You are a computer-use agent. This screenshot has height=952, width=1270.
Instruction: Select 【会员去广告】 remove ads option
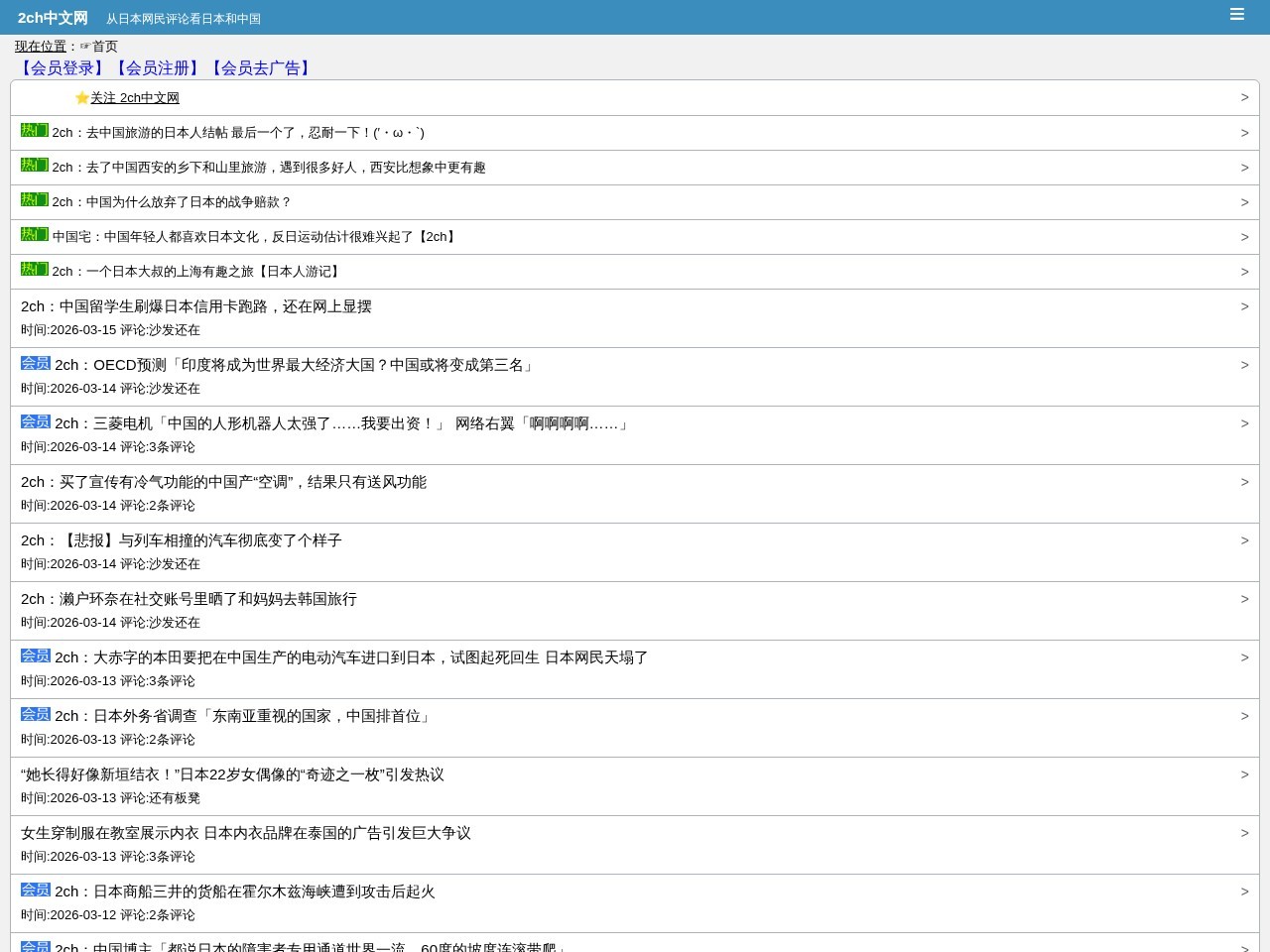(x=260, y=67)
